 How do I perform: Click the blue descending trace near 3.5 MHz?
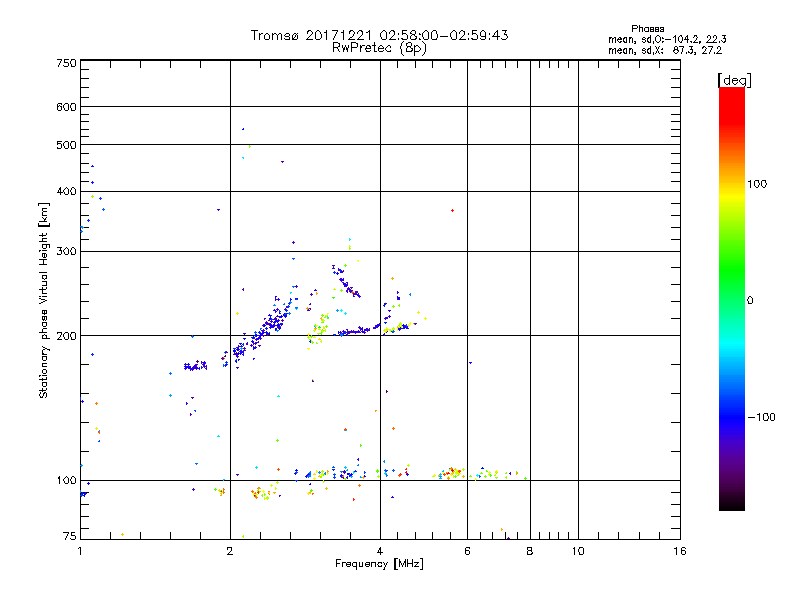tap(346, 282)
